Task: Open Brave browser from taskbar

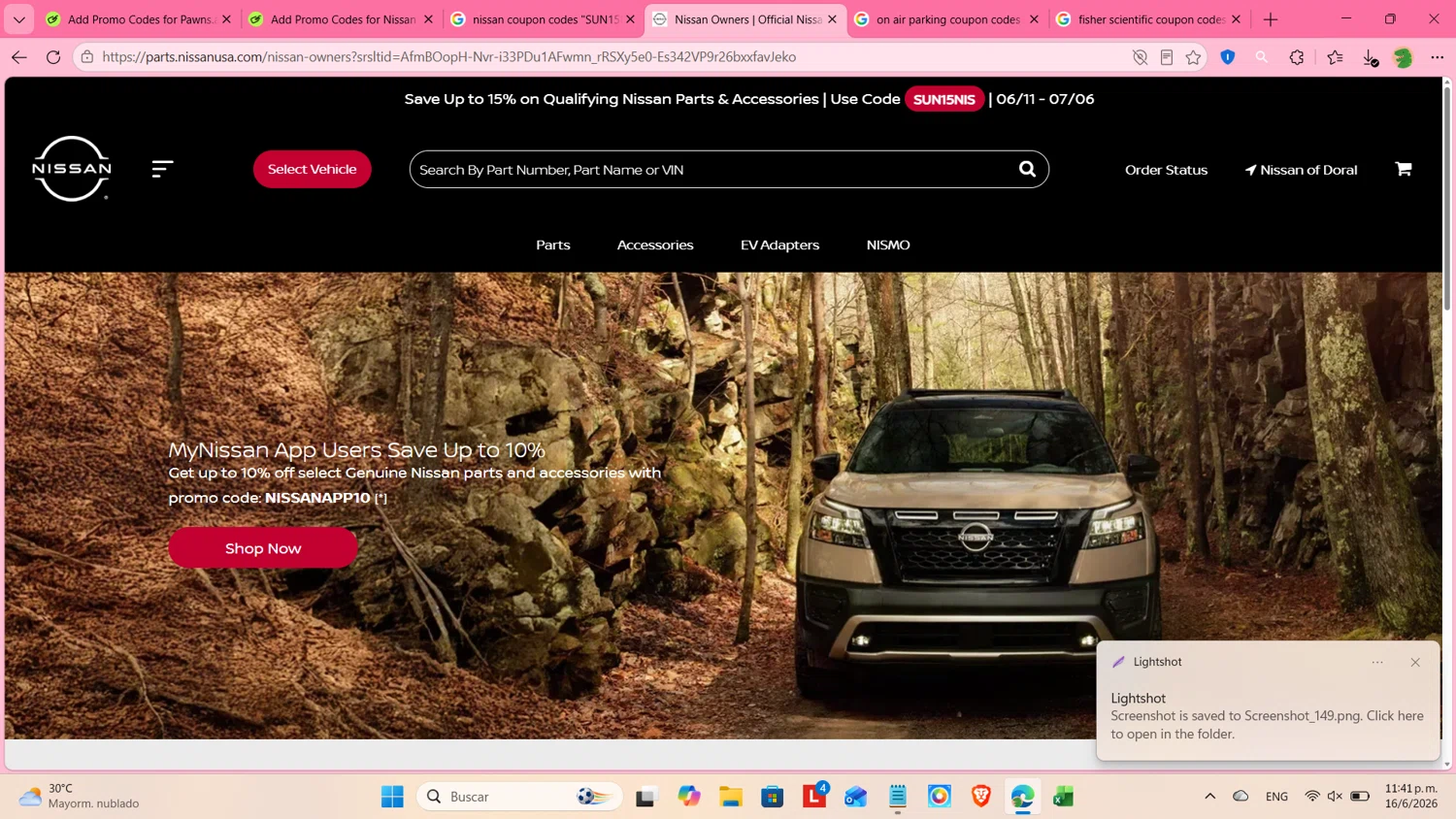Action: [981, 797]
